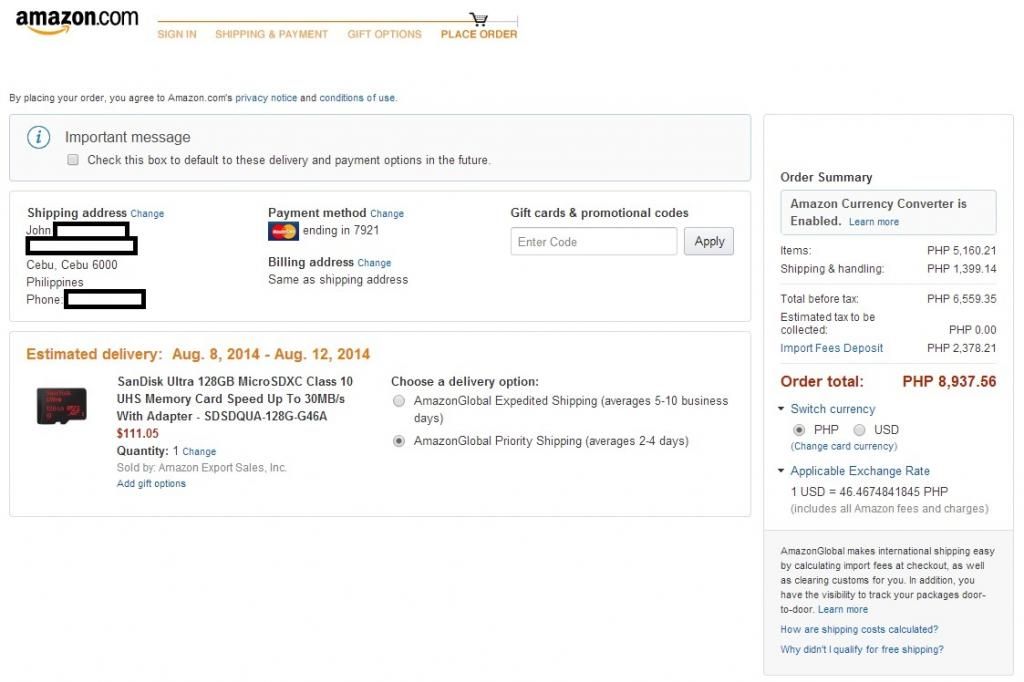Viewport: 1024px width, 682px height.
Task: Click the Apply promo code button
Action: (x=709, y=242)
